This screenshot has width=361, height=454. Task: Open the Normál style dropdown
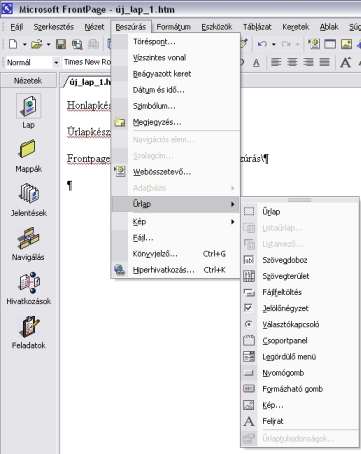coord(33,62)
